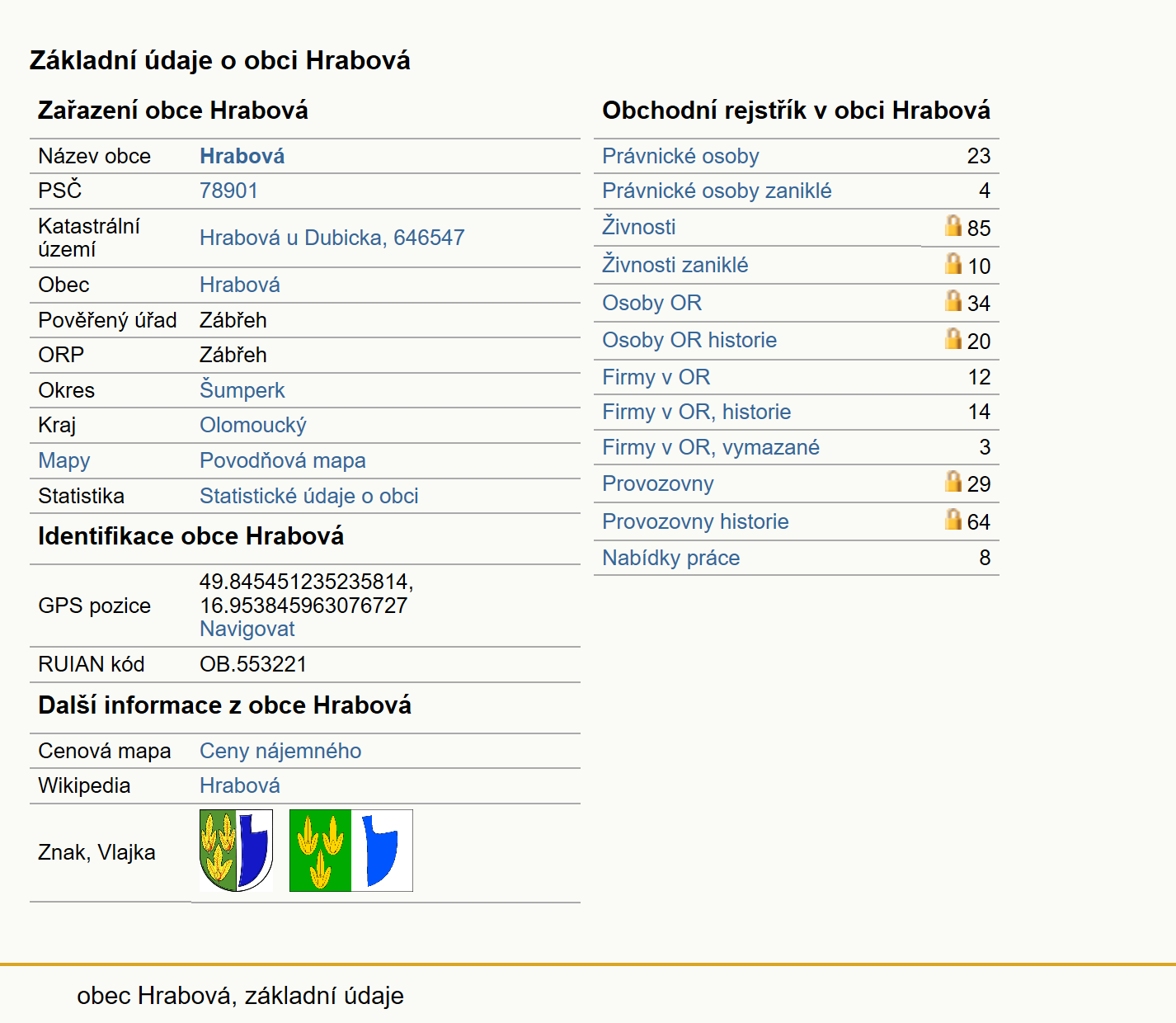Image resolution: width=1176 pixels, height=1023 pixels.
Task: Open the Mapy link
Action: click(x=64, y=460)
